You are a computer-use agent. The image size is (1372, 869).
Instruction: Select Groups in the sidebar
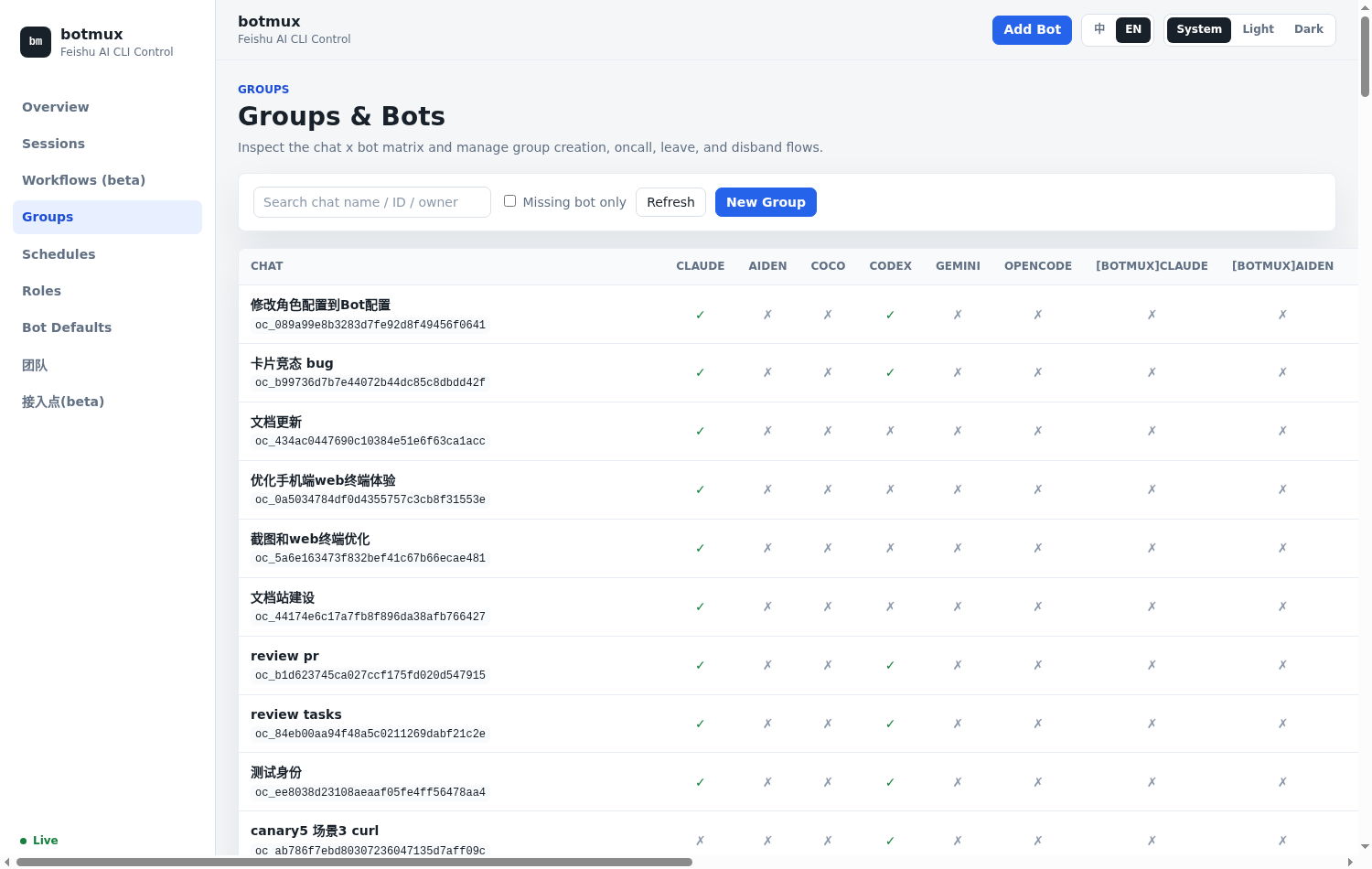108,217
